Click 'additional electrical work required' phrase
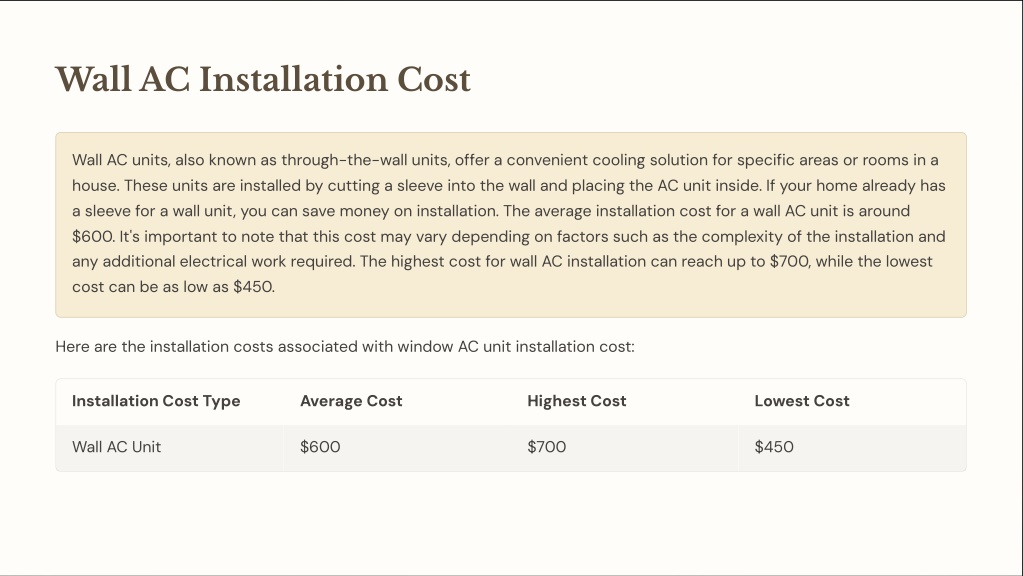The height and width of the screenshot is (576, 1023). tap(228, 262)
